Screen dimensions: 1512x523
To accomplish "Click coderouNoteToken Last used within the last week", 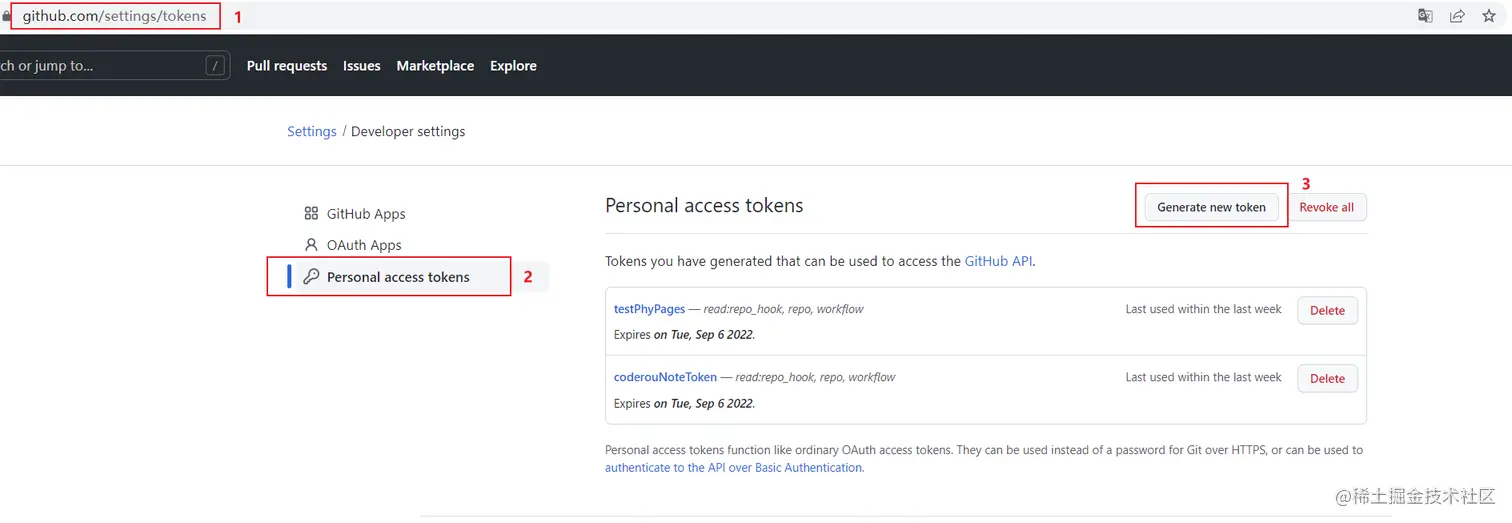I will pyautogui.click(x=1203, y=377).
